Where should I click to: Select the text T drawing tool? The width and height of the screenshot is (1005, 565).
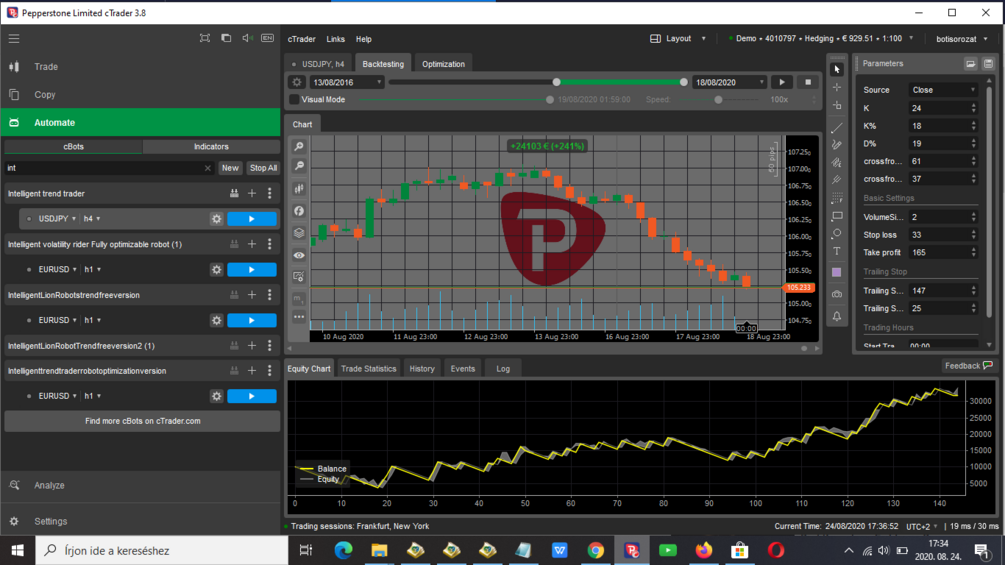(837, 251)
